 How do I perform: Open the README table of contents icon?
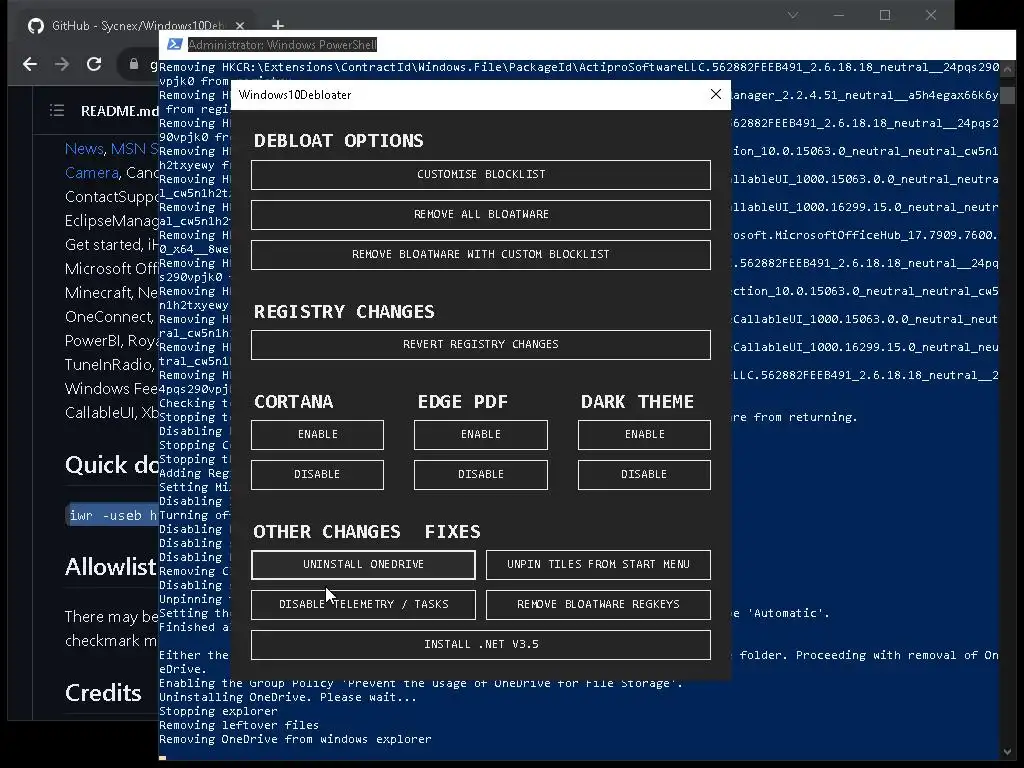[x=57, y=110]
